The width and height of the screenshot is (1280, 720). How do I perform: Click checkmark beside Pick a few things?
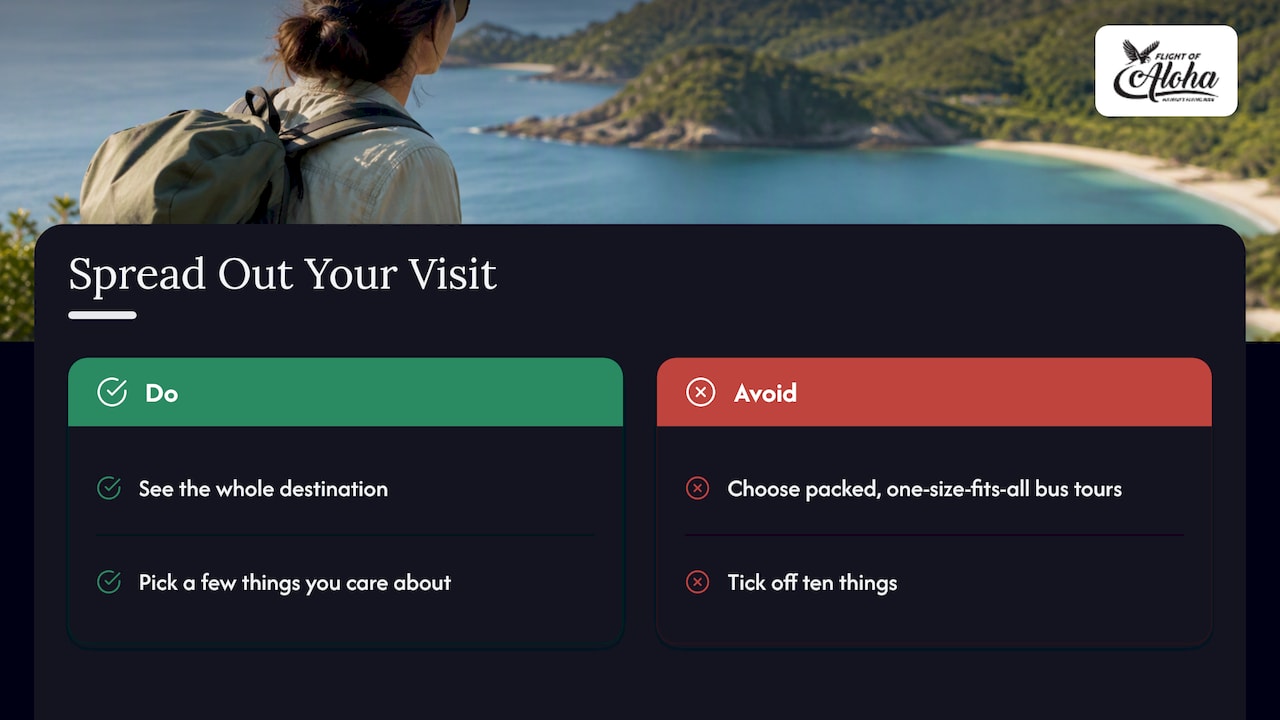click(x=109, y=582)
